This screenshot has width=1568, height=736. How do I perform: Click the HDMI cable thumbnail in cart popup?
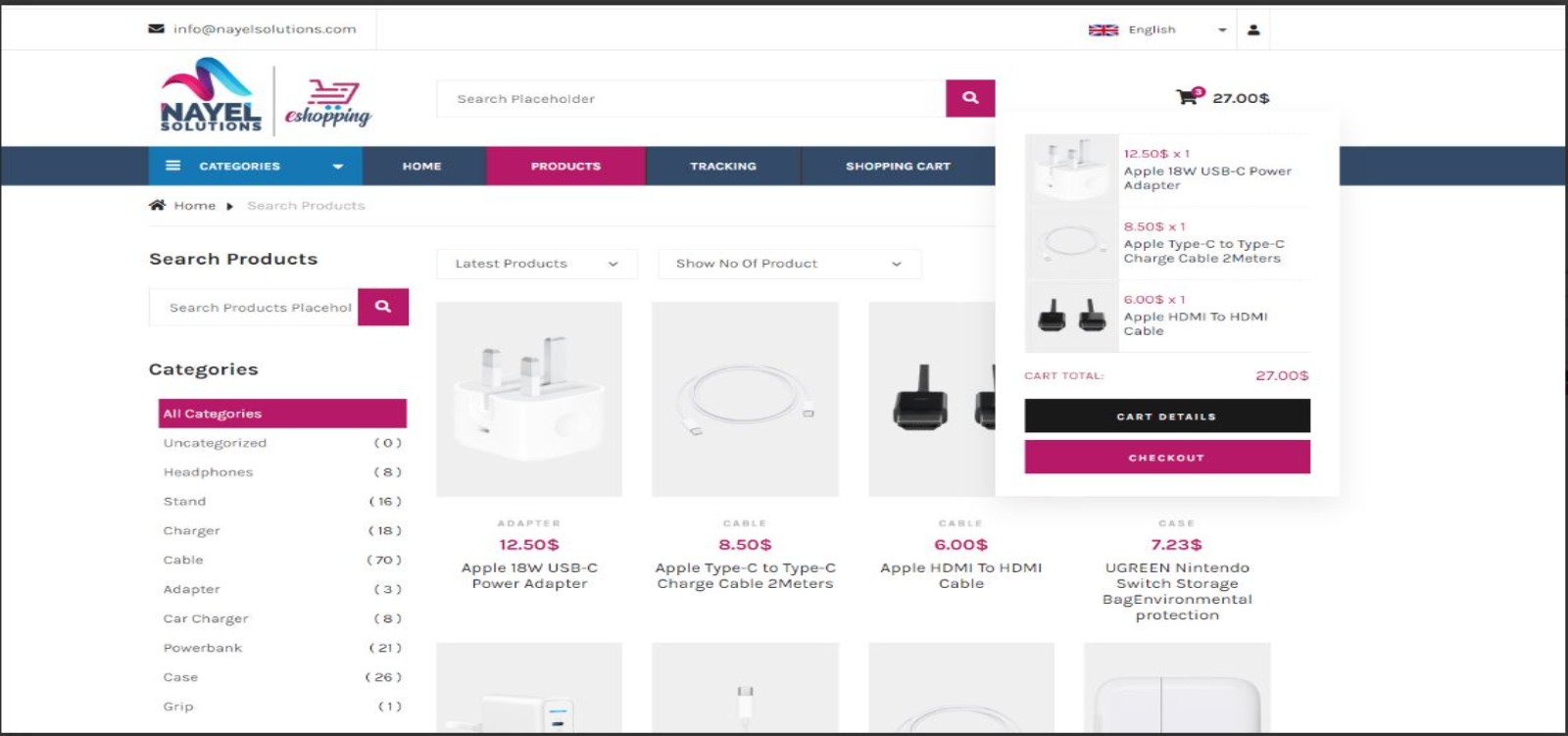point(1072,317)
